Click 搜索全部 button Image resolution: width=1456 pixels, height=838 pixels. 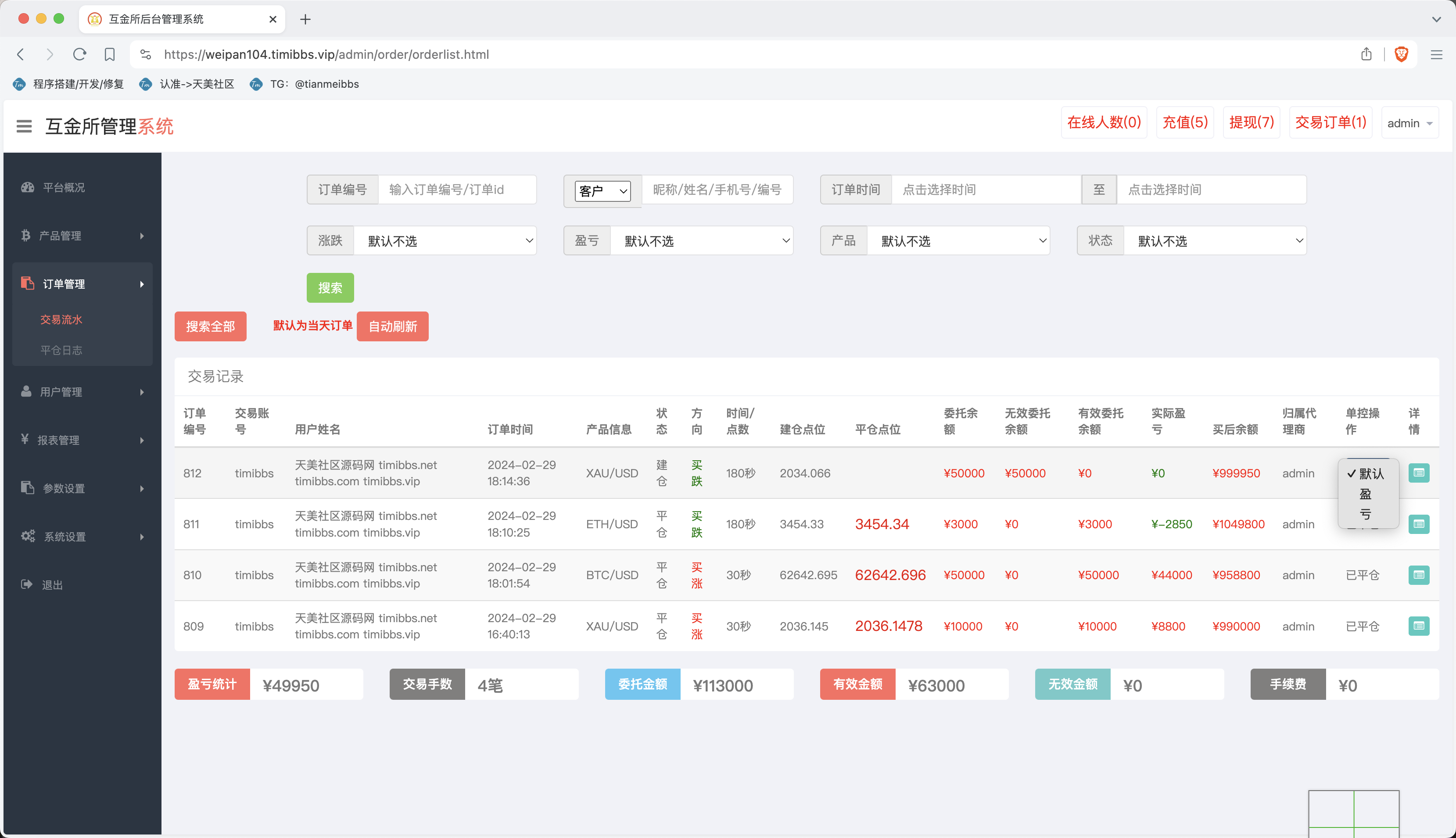(209, 326)
